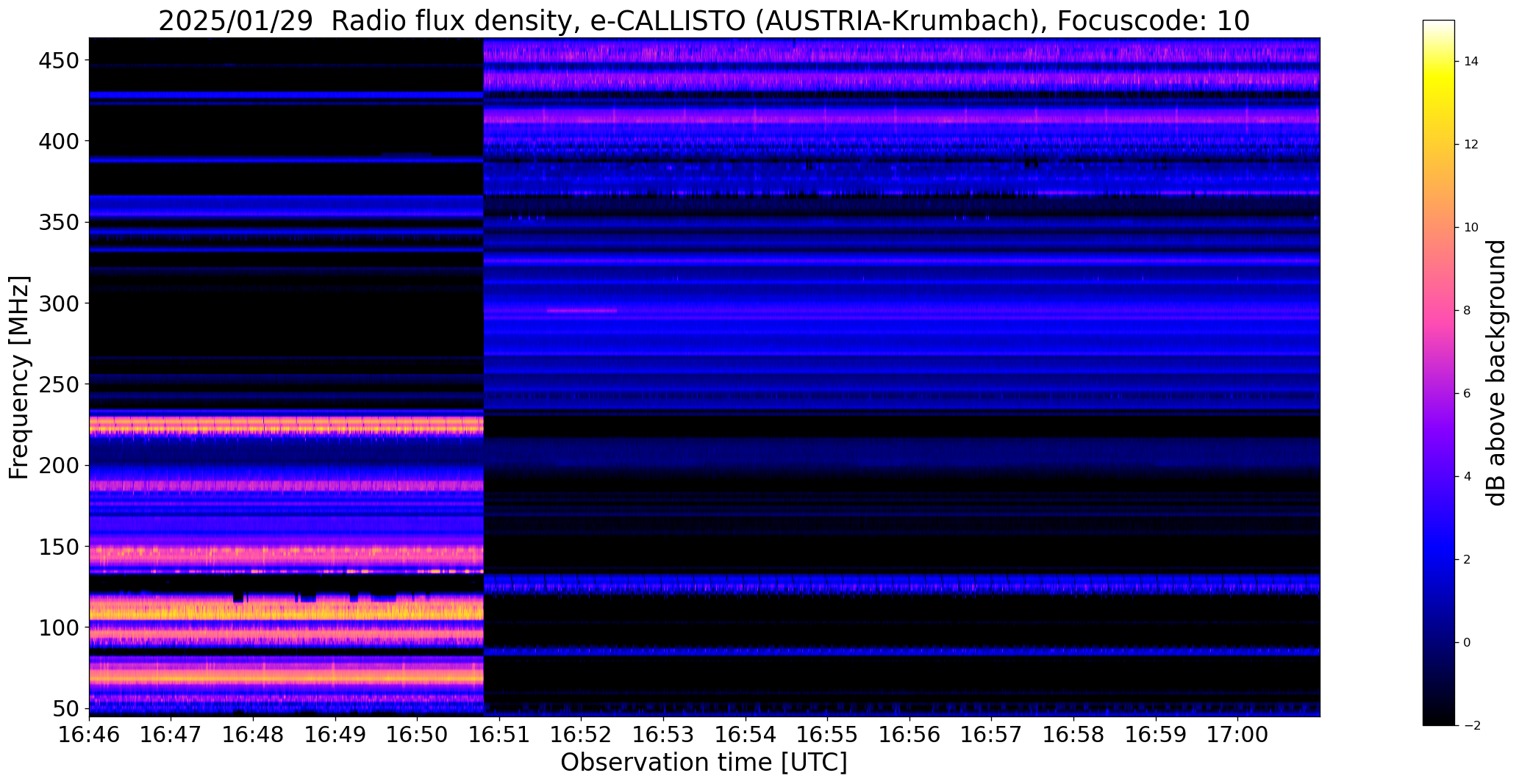The height and width of the screenshot is (784, 1519).
Task: Select the 16:56 time tick label
Action: [909, 735]
